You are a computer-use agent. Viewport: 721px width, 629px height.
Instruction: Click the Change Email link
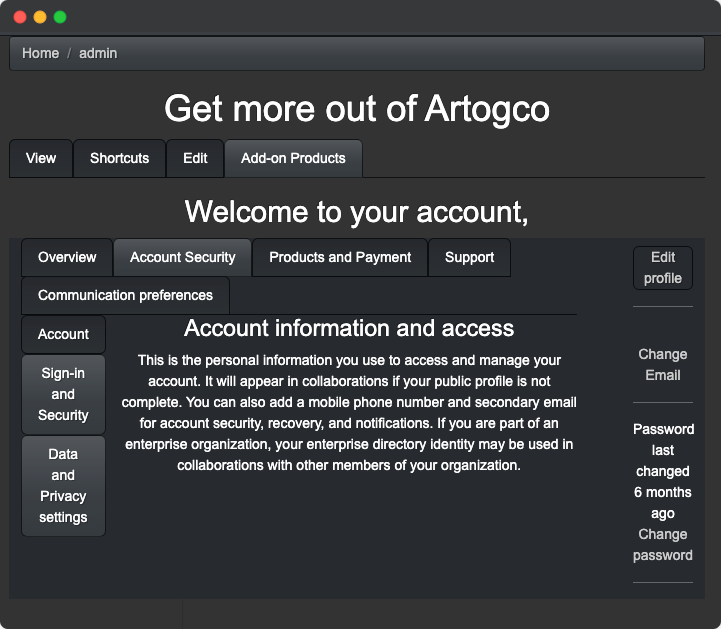click(663, 365)
